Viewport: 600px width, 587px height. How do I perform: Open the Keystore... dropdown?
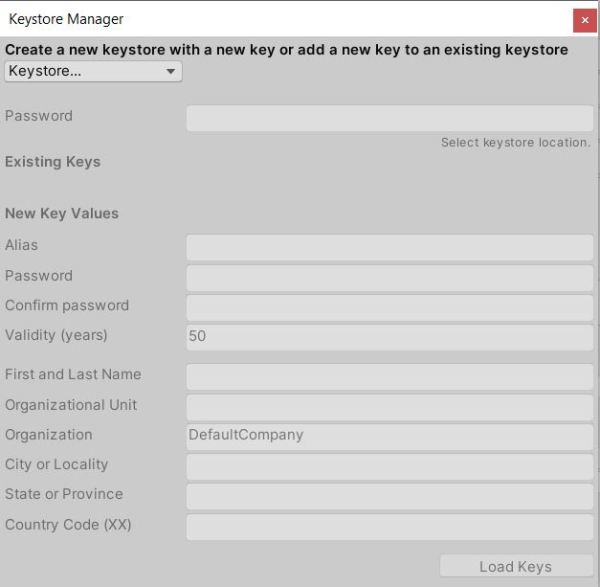click(x=93, y=72)
